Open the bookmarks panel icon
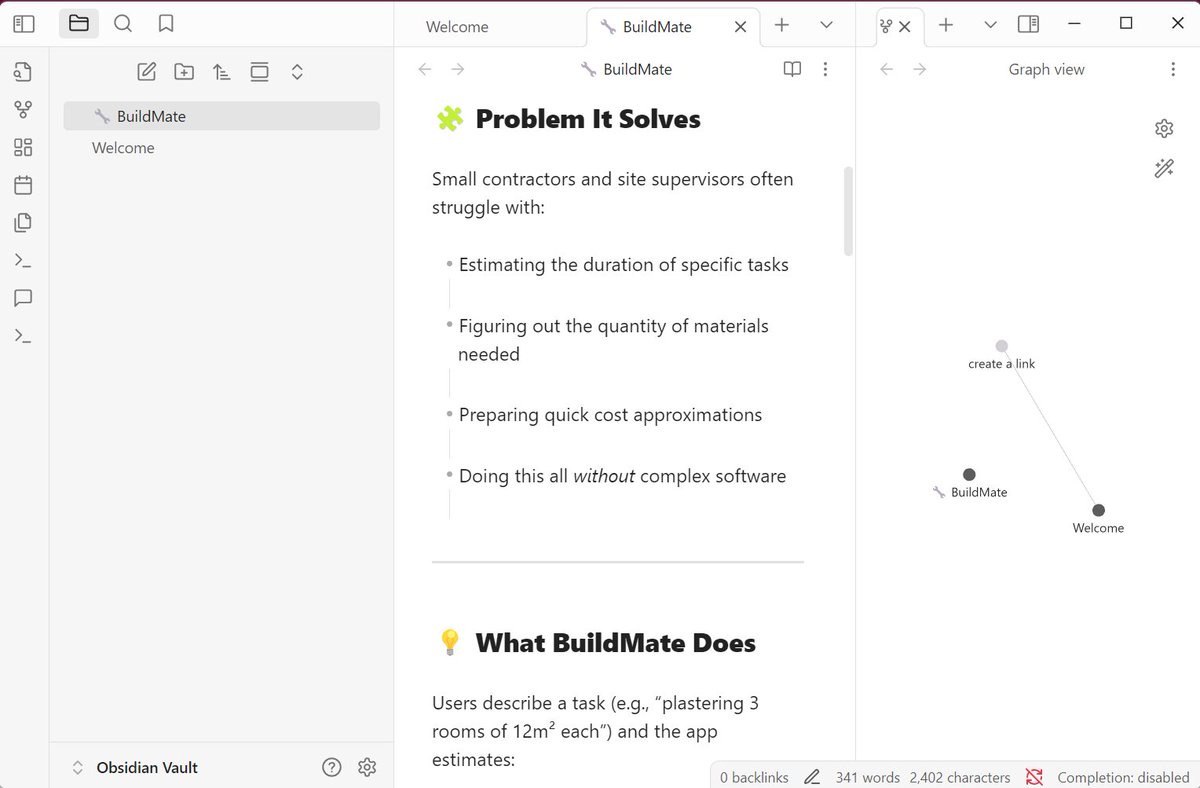The image size is (1200, 788). pos(166,23)
